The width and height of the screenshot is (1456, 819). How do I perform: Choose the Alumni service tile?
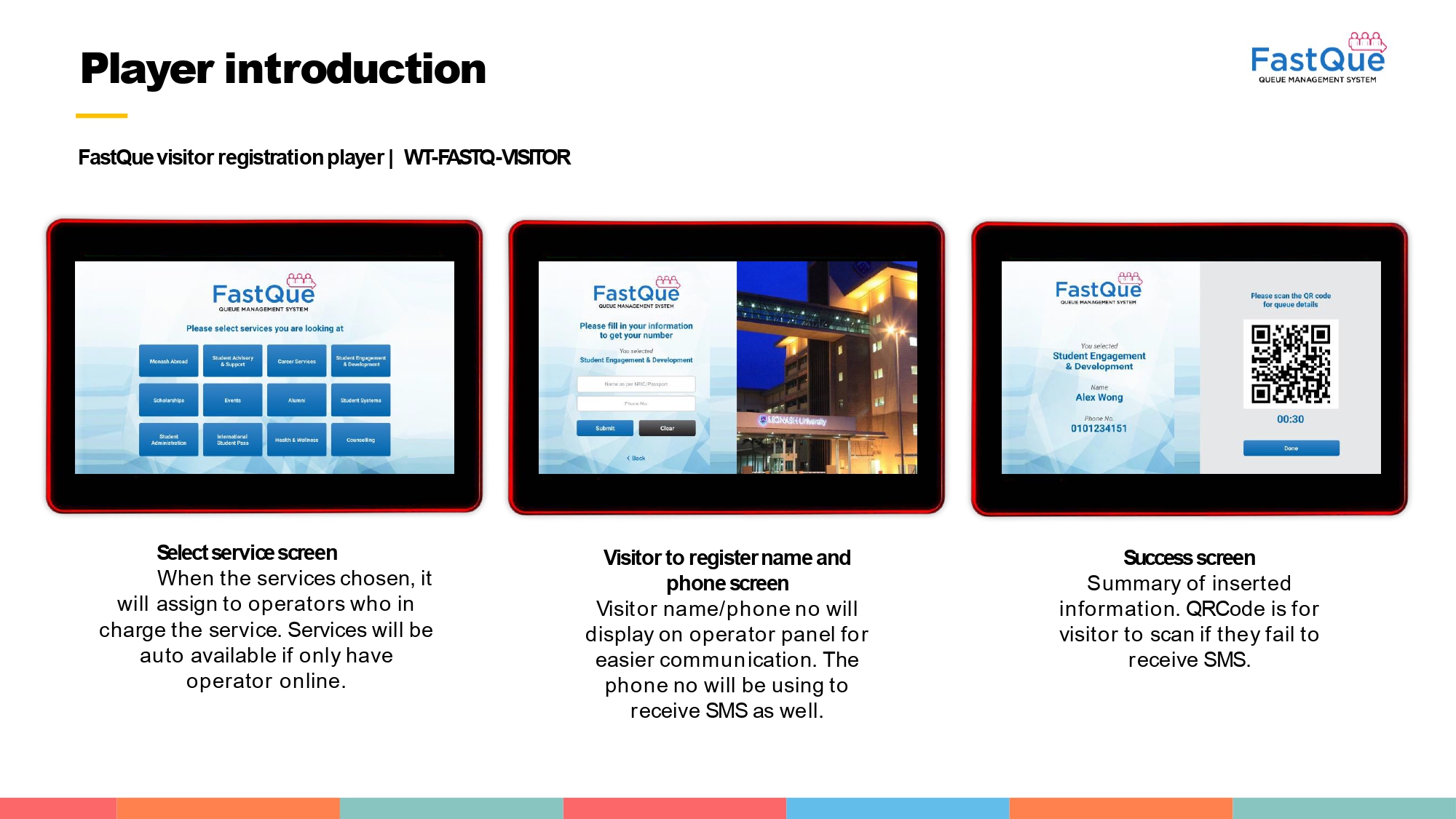[296, 400]
